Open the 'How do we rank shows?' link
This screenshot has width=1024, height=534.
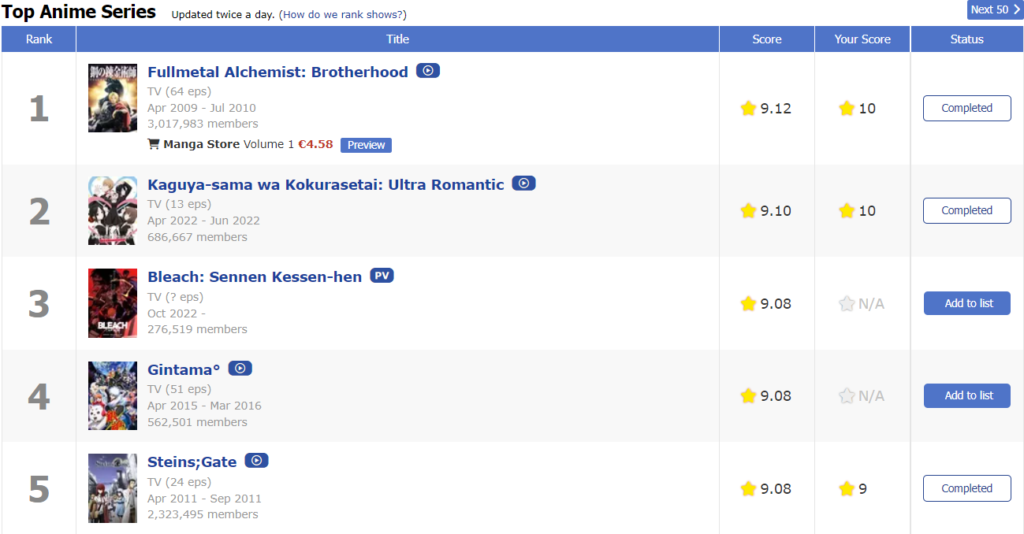click(342, 14)
